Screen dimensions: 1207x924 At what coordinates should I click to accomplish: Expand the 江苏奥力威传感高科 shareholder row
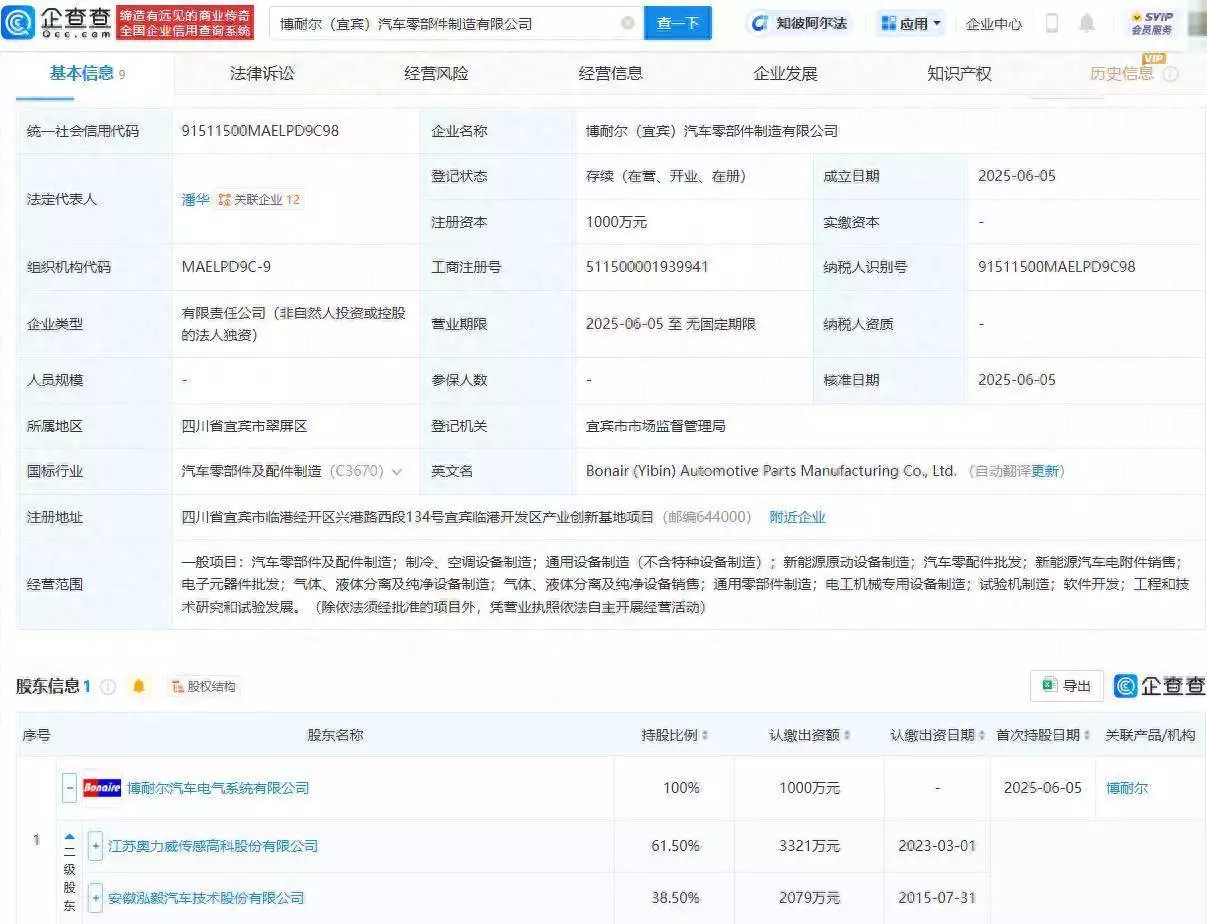pyautogui.click(x=94, y=845)
